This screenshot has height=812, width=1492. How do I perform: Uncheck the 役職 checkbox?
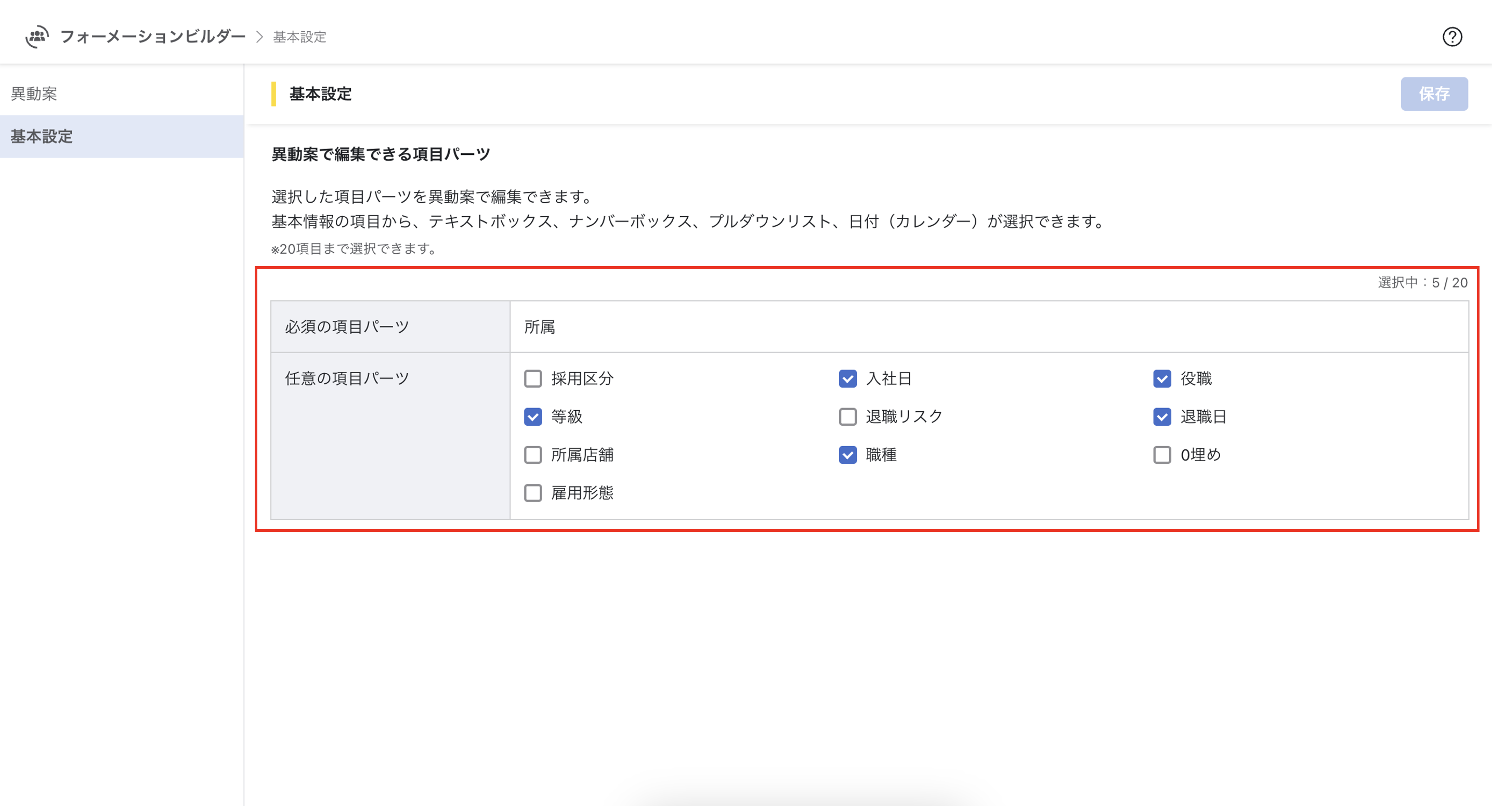(x=1161, y=379)
